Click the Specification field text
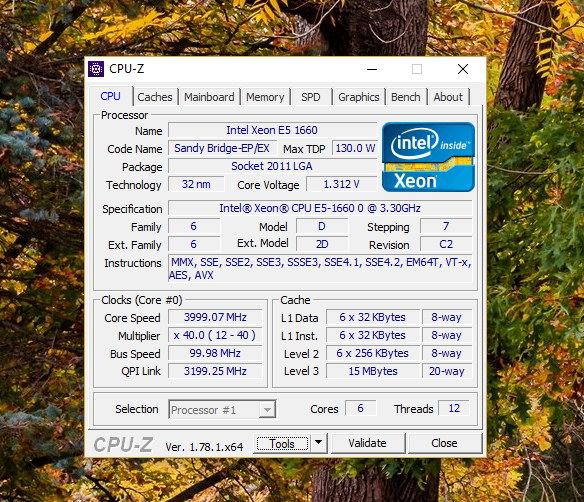This screenshot has width=584, height=502. pyautogui.click(x=320, y=208)
